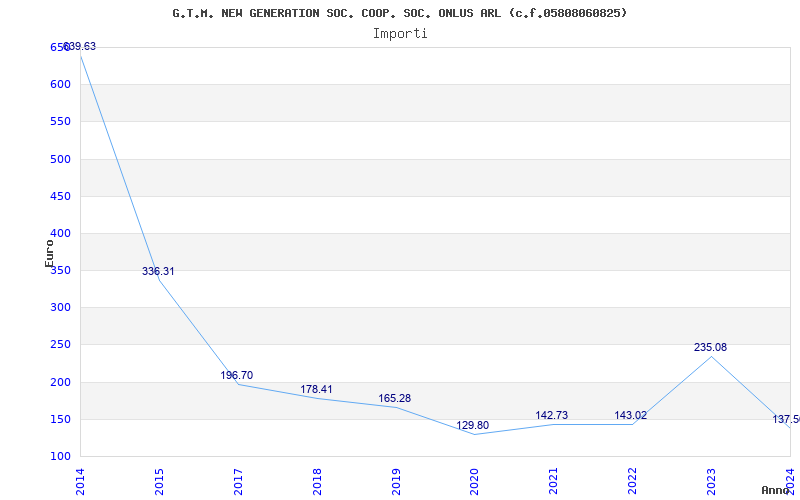Viewport: 800px width, 500px height.
Task: Click y-axis tick 600
Action: pos(60,85)
